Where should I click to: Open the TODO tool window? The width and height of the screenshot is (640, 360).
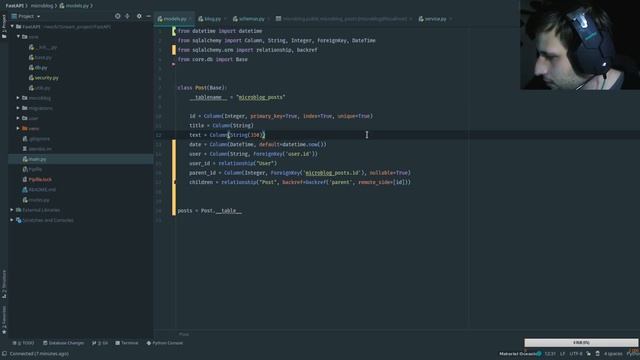pyautogui.click(x=24, y=343)
